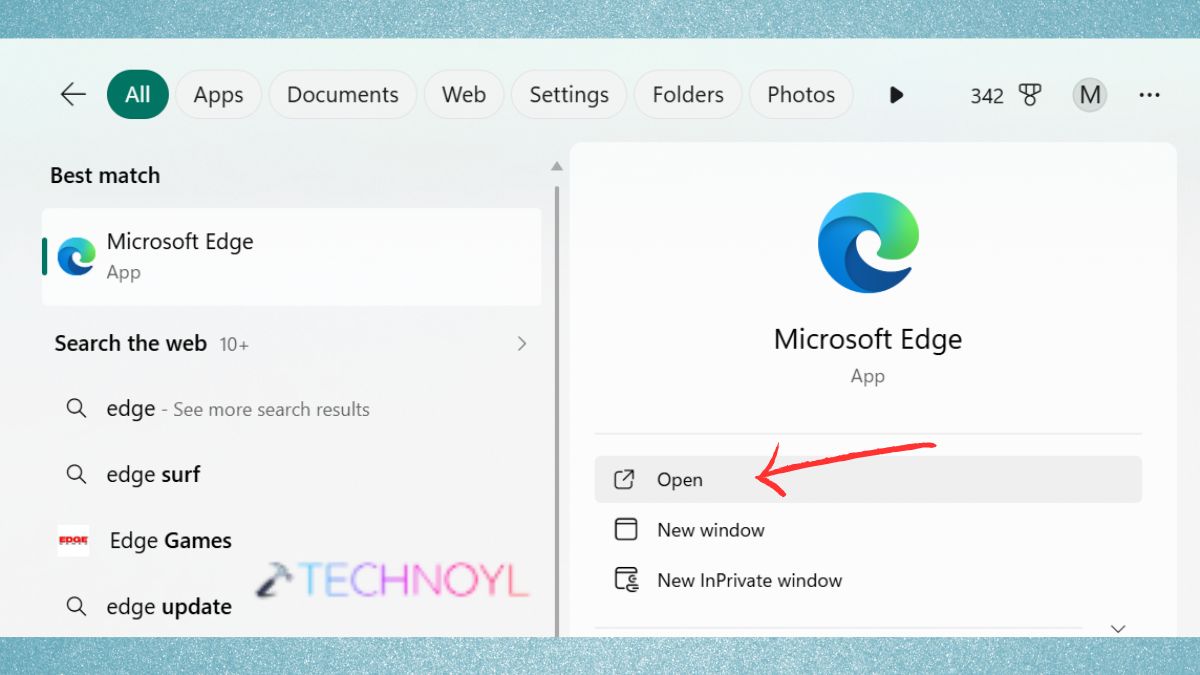Image resolution: width=1200 pixels, height=675 pixels.
Task: Open the three-dot more options menu
Action: pos(1150,95)
